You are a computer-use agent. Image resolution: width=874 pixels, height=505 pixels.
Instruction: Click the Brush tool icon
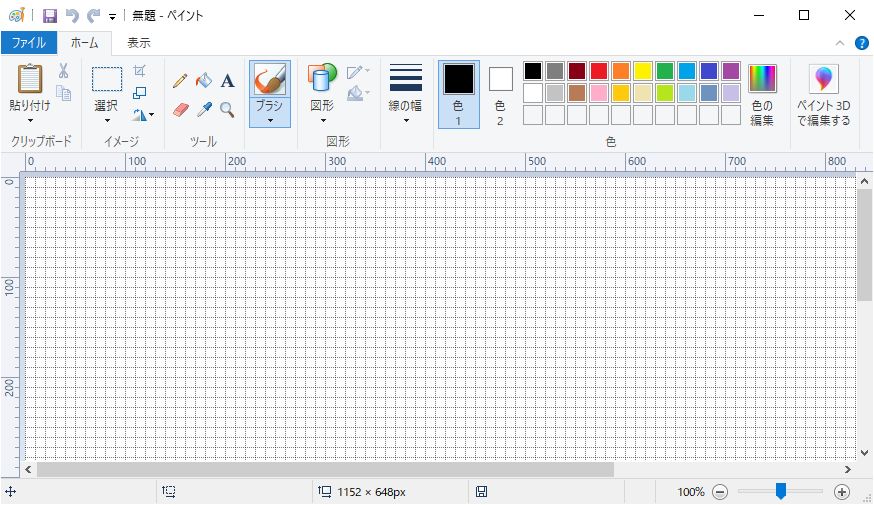click(x=270, y=79)
